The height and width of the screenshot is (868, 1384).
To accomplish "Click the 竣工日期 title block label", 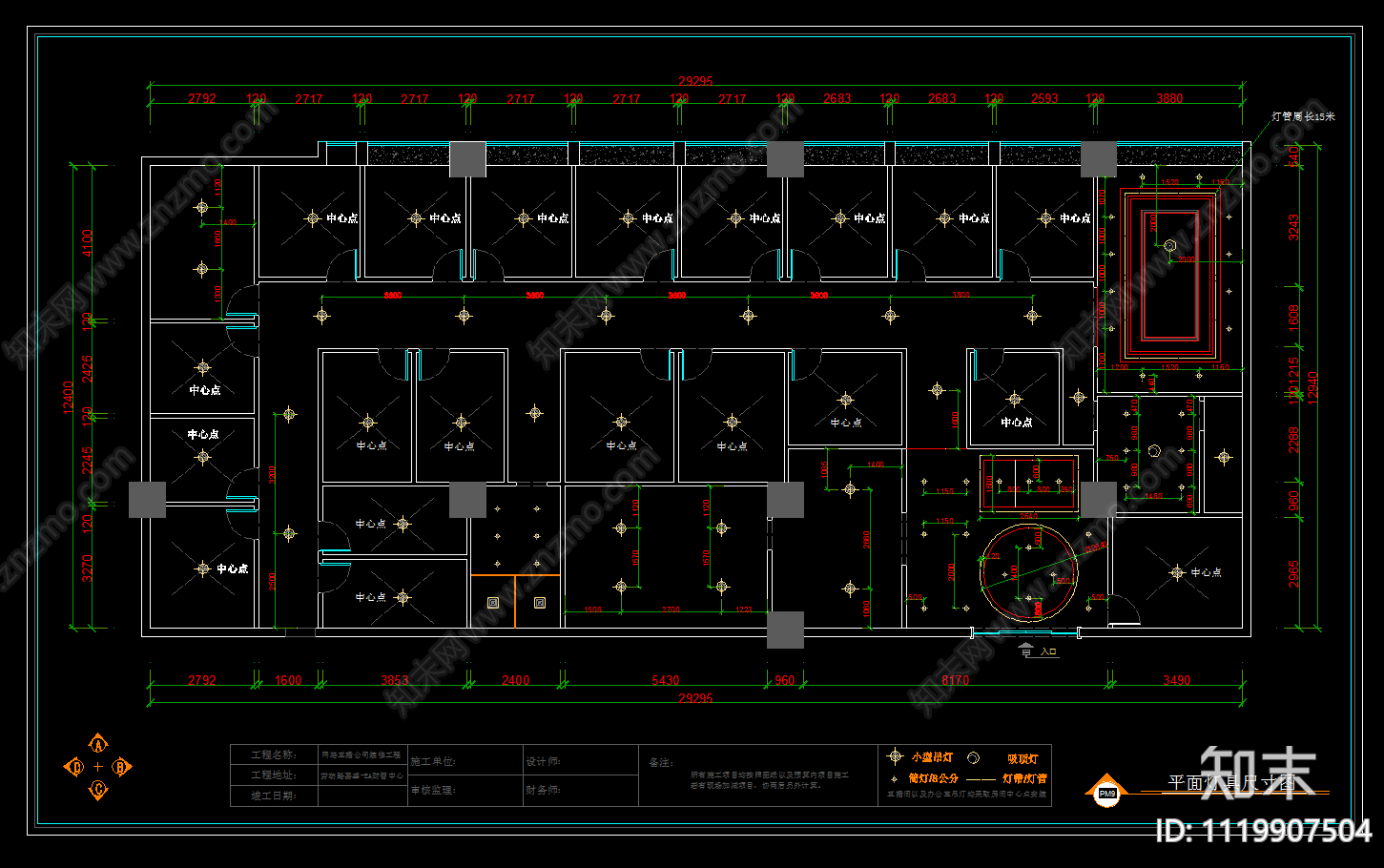I will click(273, 796).
